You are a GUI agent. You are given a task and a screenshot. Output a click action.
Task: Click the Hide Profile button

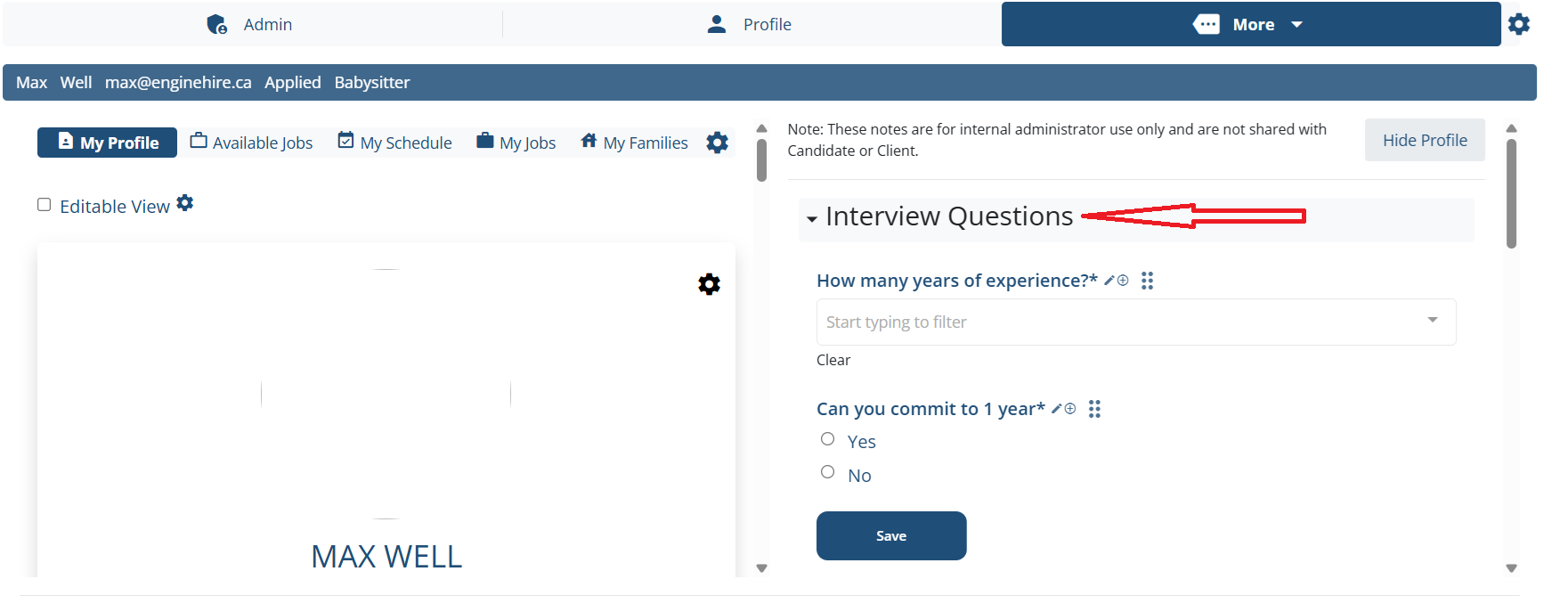pyautogui.click(x=1425, y=140)
